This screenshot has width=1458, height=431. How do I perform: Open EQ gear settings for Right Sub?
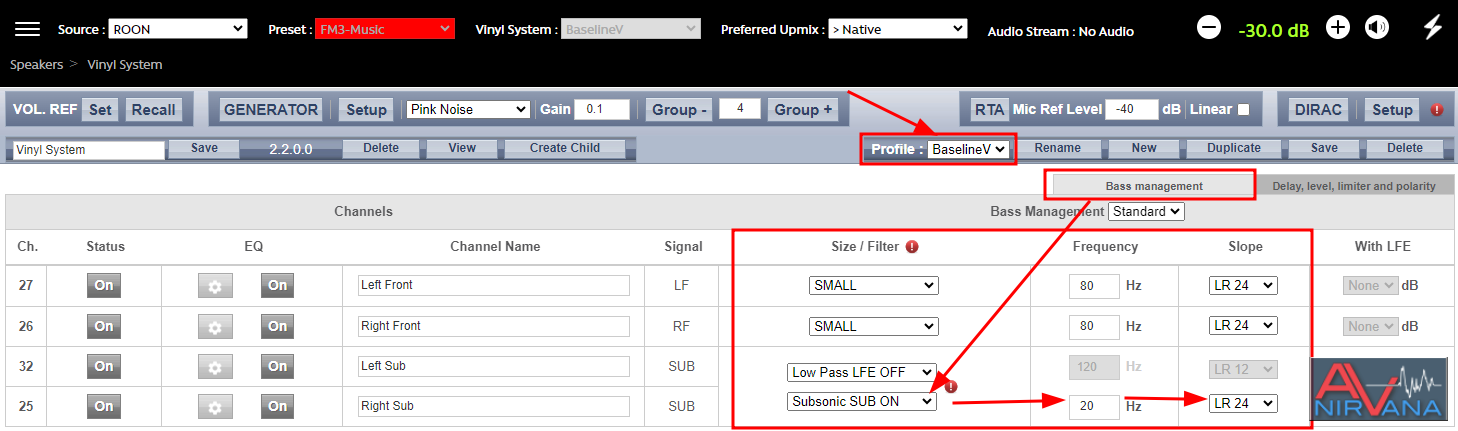[x=214, y=407]
